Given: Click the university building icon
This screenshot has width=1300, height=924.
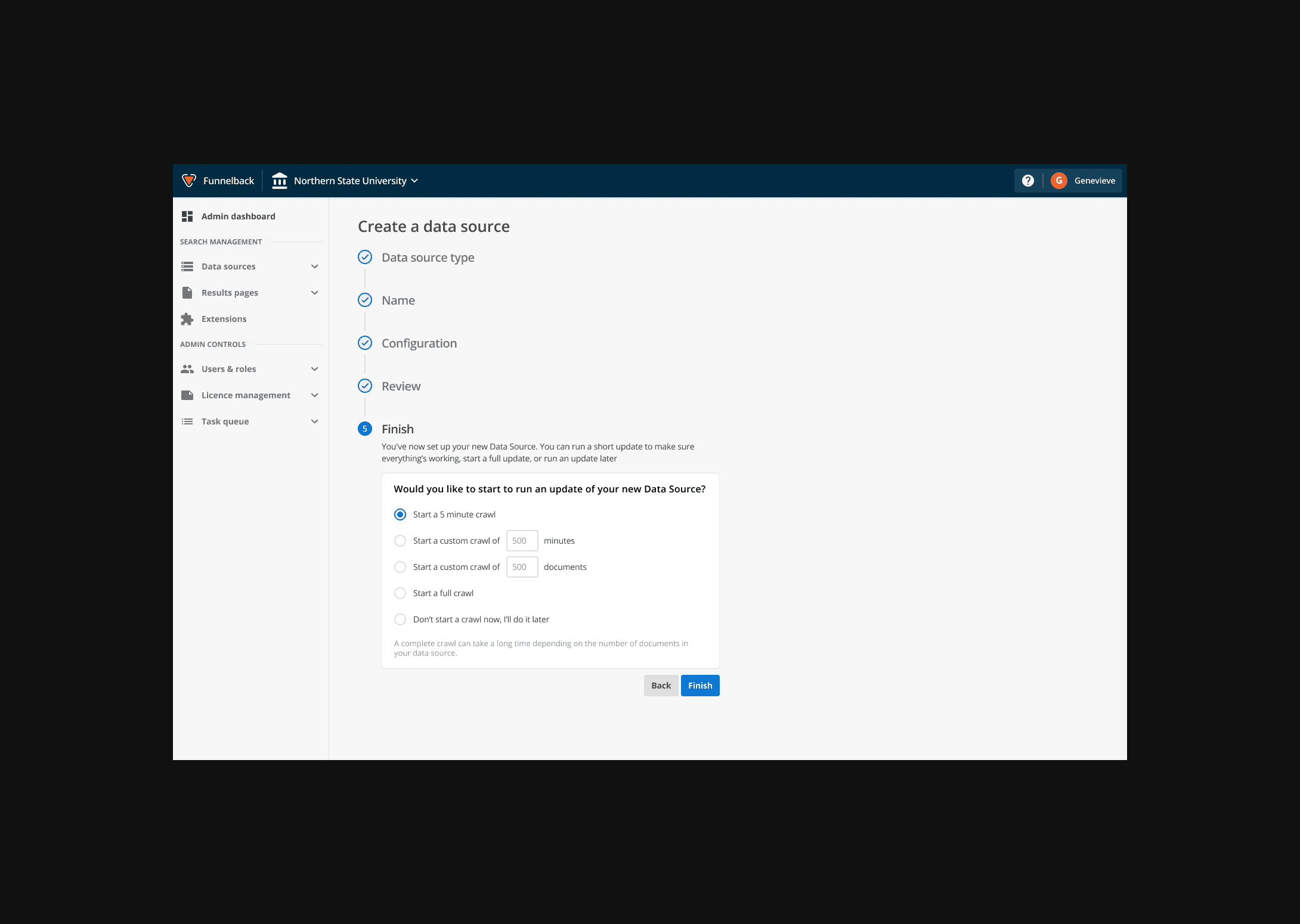Looking at the screenshot, I should [x=280, y=181].
